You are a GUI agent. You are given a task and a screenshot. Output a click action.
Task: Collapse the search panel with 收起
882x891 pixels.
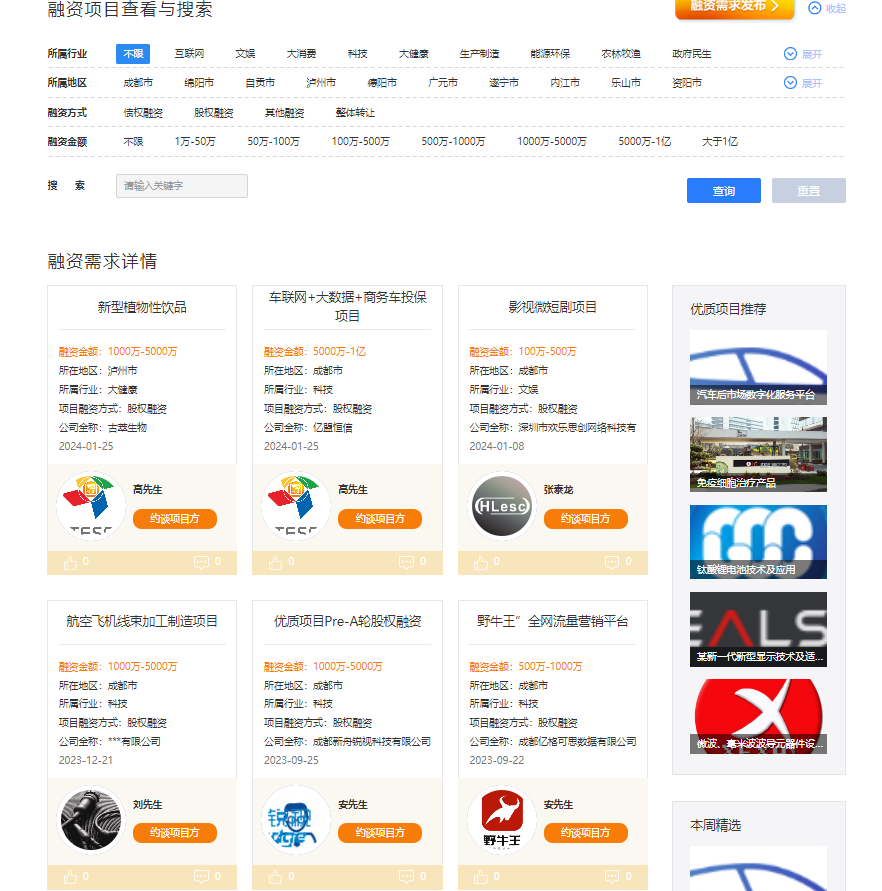827,8
